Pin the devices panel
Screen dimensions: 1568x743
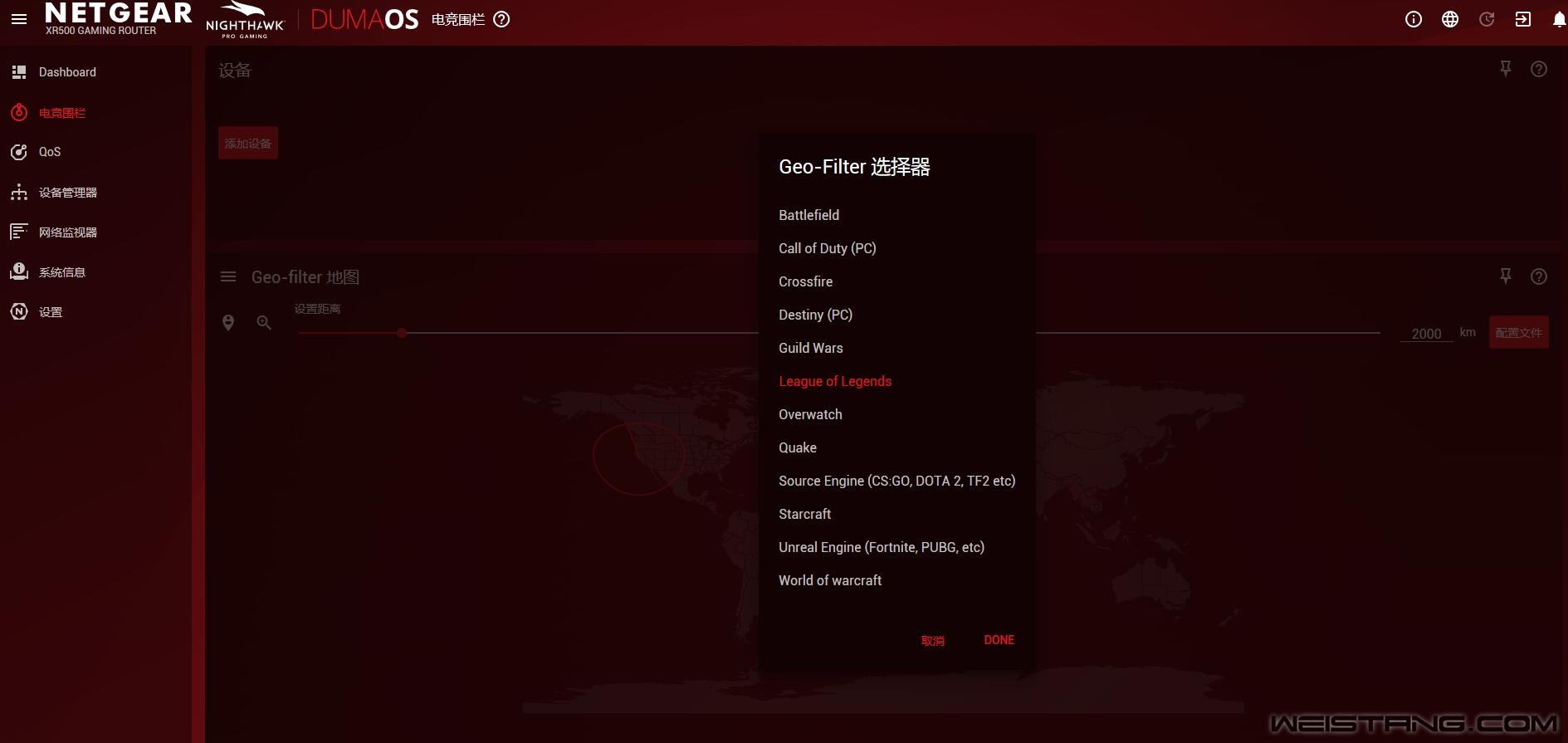pos(1505,69)
